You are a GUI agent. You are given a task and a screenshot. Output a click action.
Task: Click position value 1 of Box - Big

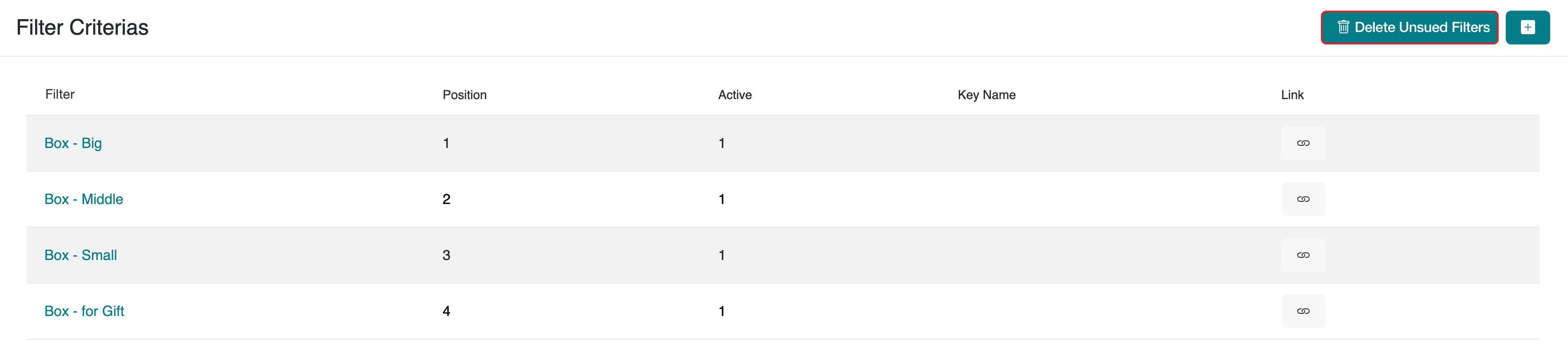446,143
